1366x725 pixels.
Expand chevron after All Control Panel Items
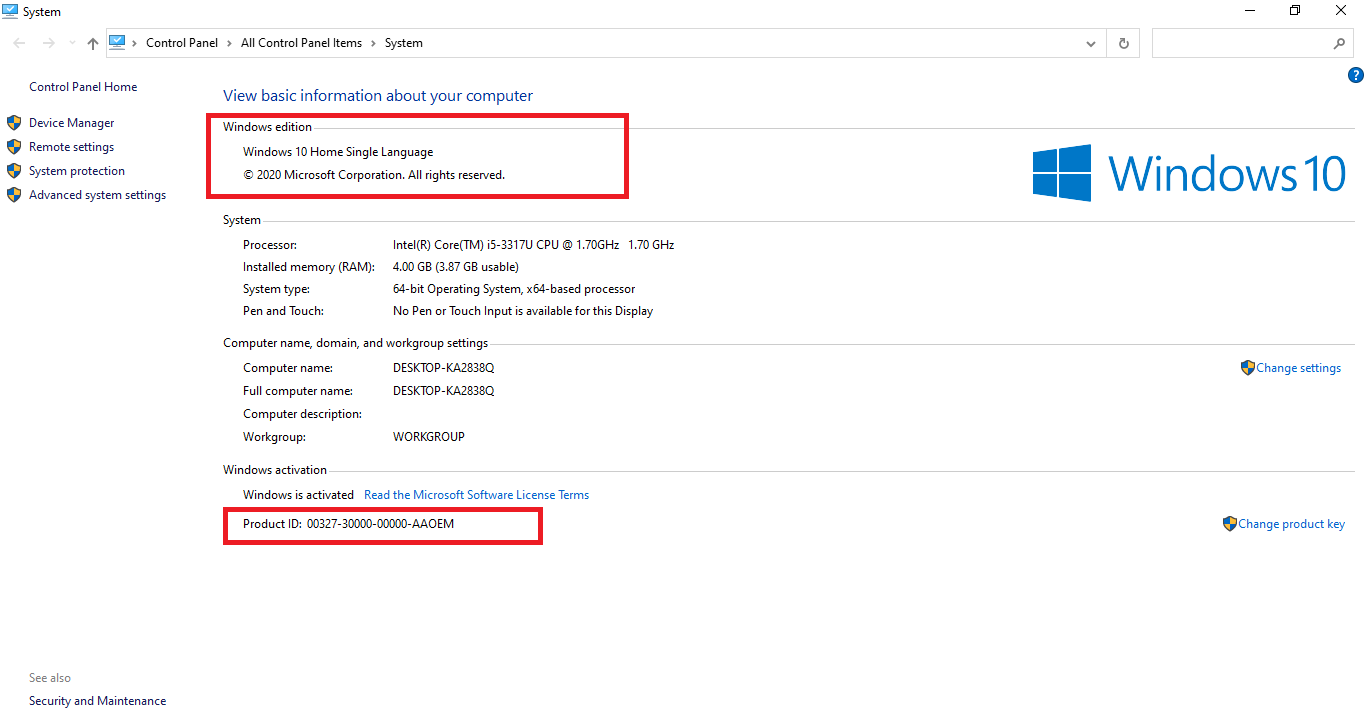(373, 43)
